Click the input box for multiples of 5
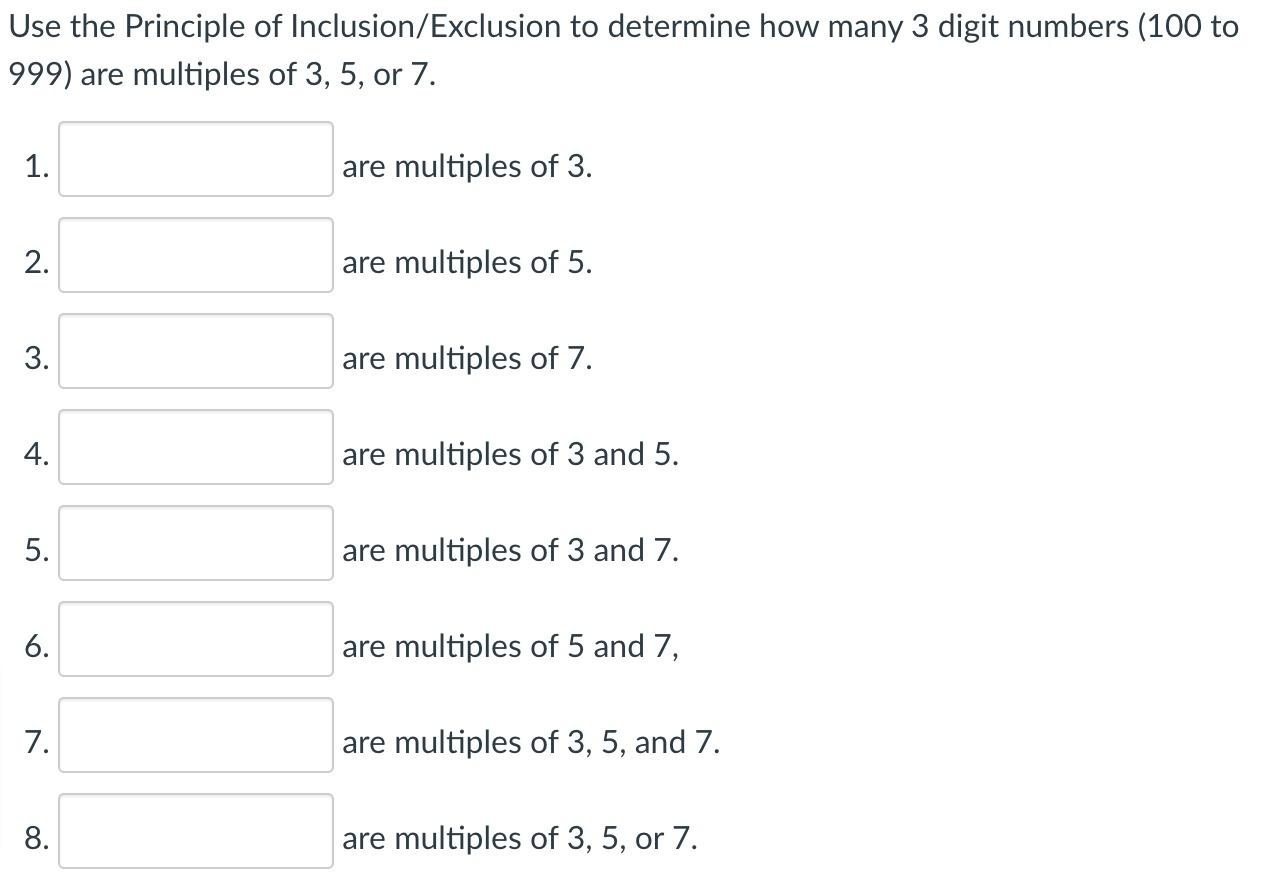This screenshot has height=884, width=1268. (x=195, y=253)
